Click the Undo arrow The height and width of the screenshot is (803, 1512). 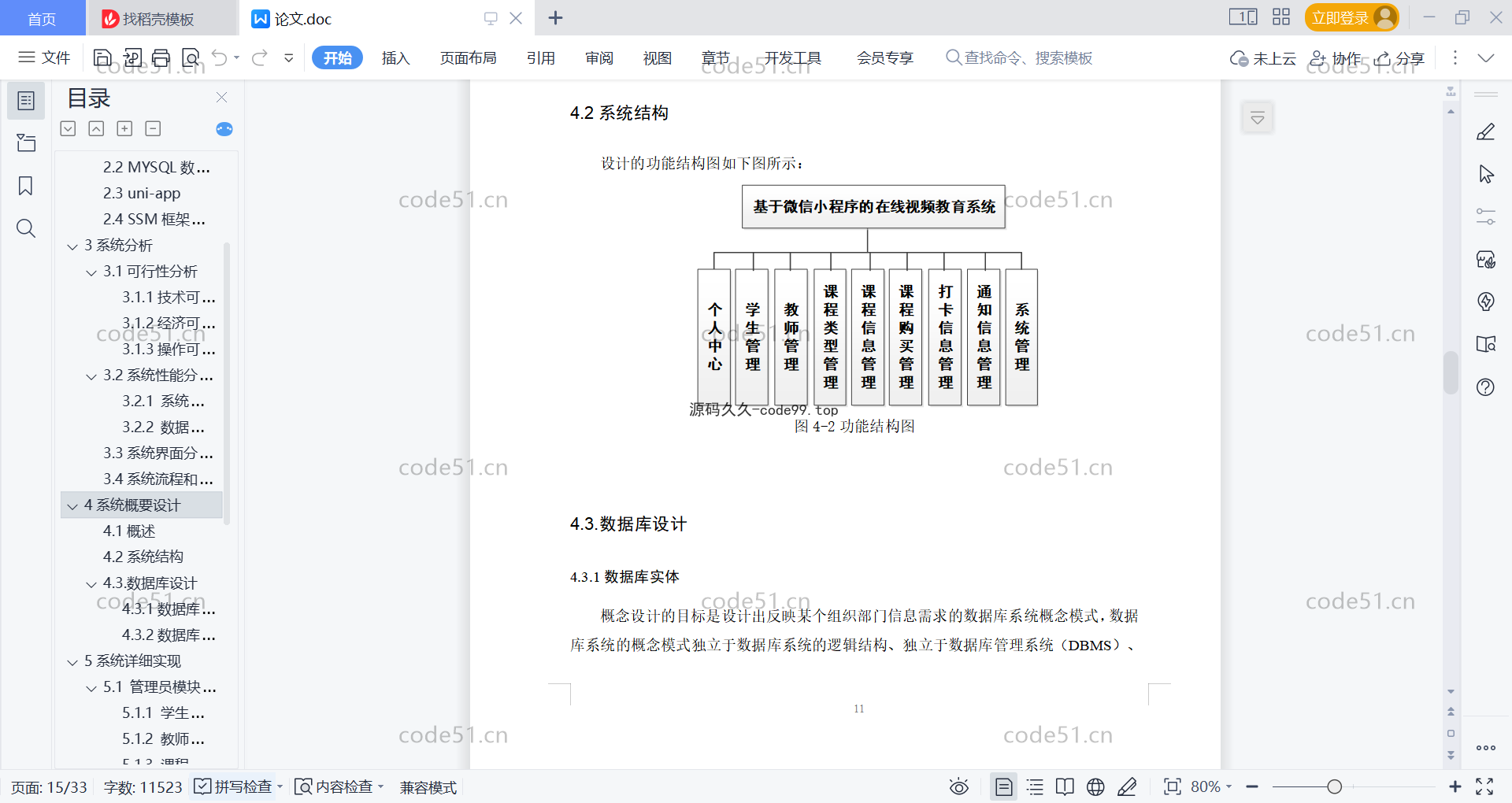[220, 57]
